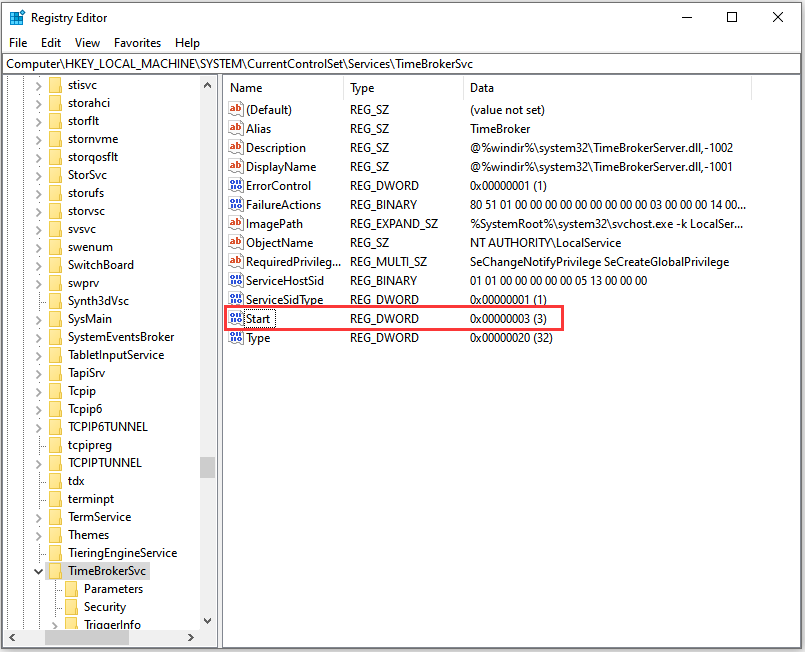Click the tree scroll left arrow
The image size is (805, 652).
click(x=12, y=637)
